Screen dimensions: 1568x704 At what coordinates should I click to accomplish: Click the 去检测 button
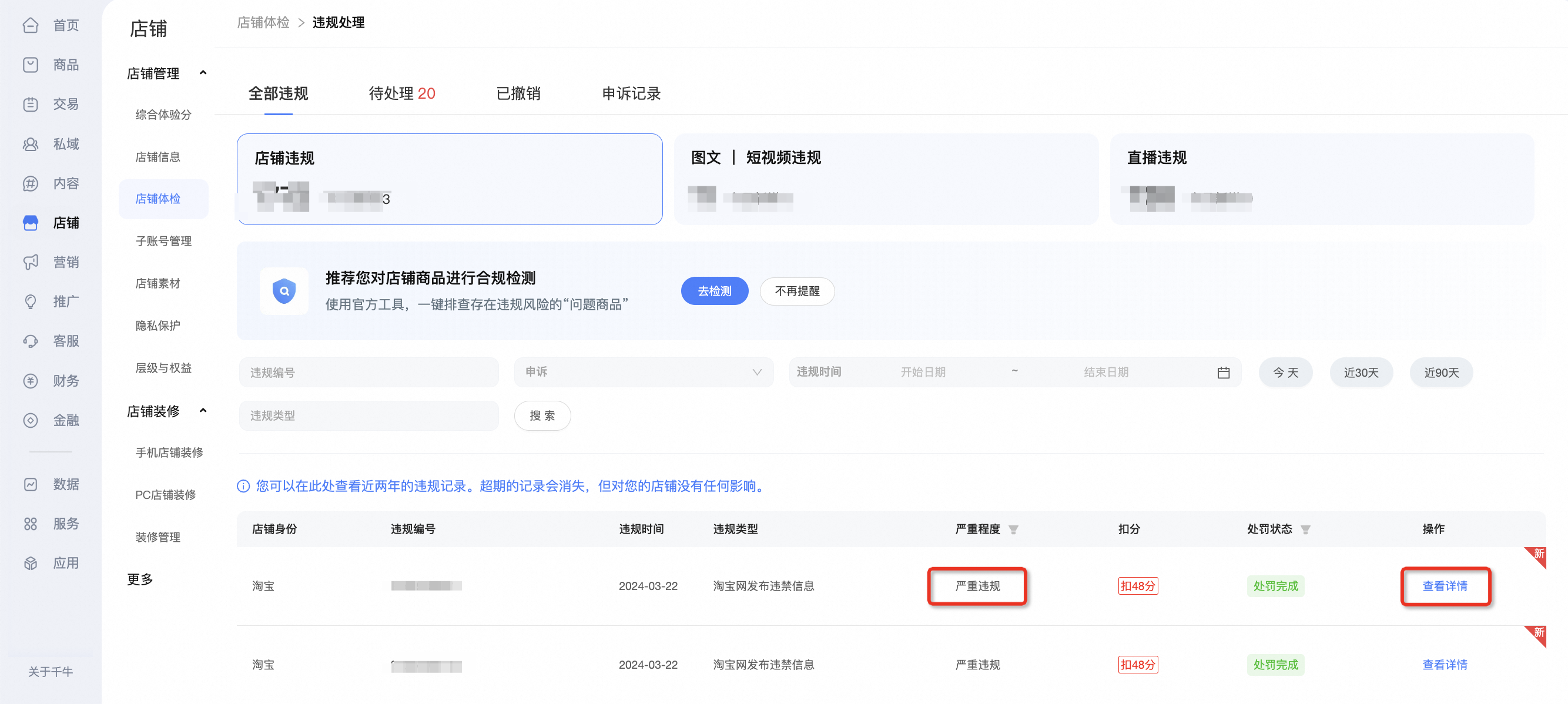[715, 291]
